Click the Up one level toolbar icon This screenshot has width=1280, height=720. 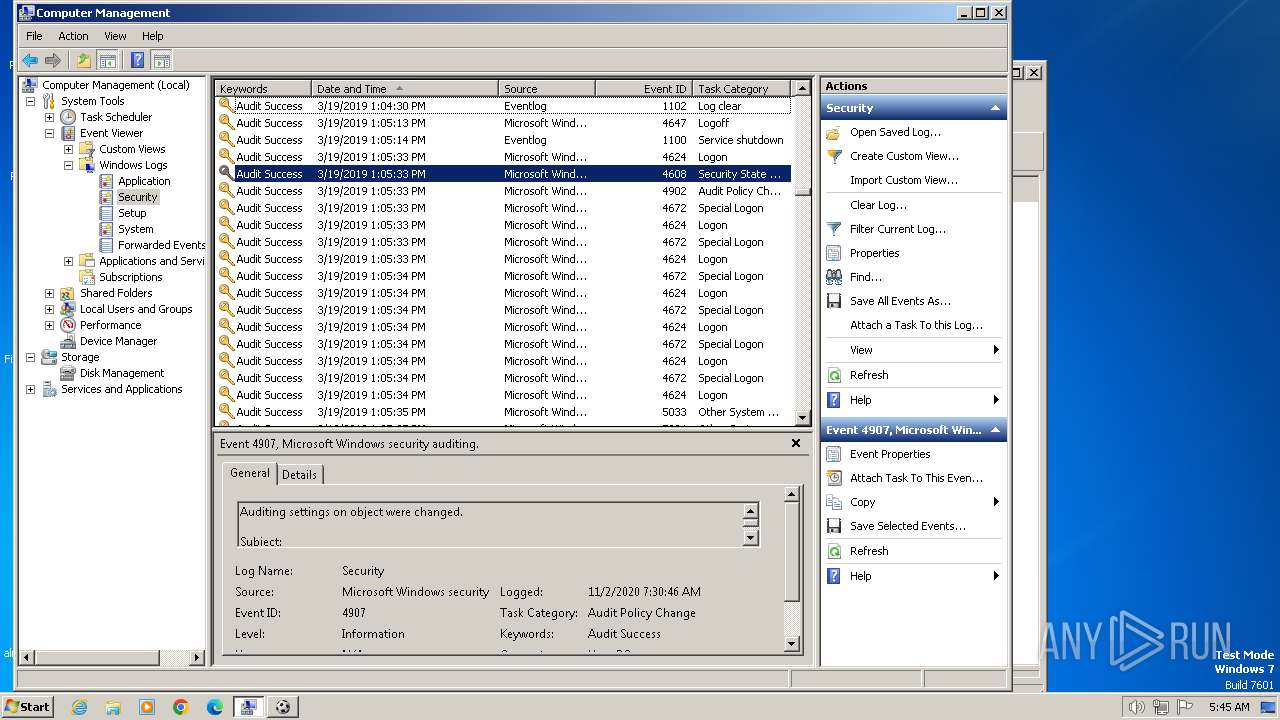[x=84, y=60]
